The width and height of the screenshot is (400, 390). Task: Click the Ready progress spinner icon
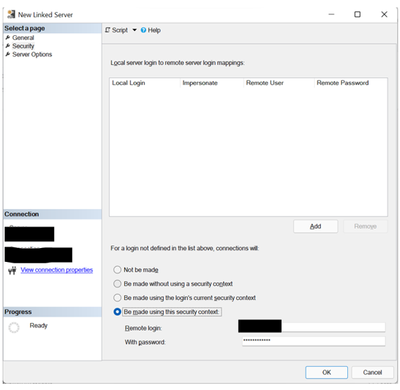click(x=14, y=328)
